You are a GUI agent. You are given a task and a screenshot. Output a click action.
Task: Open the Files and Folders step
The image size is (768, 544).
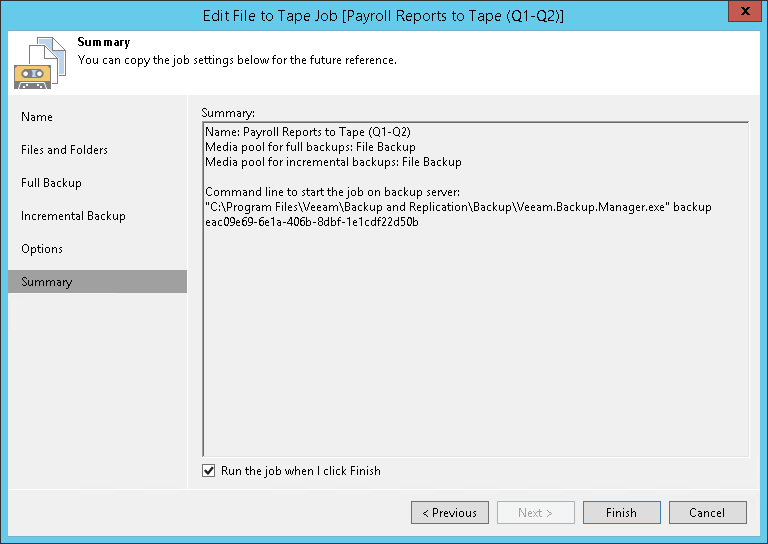pos(64,150)
